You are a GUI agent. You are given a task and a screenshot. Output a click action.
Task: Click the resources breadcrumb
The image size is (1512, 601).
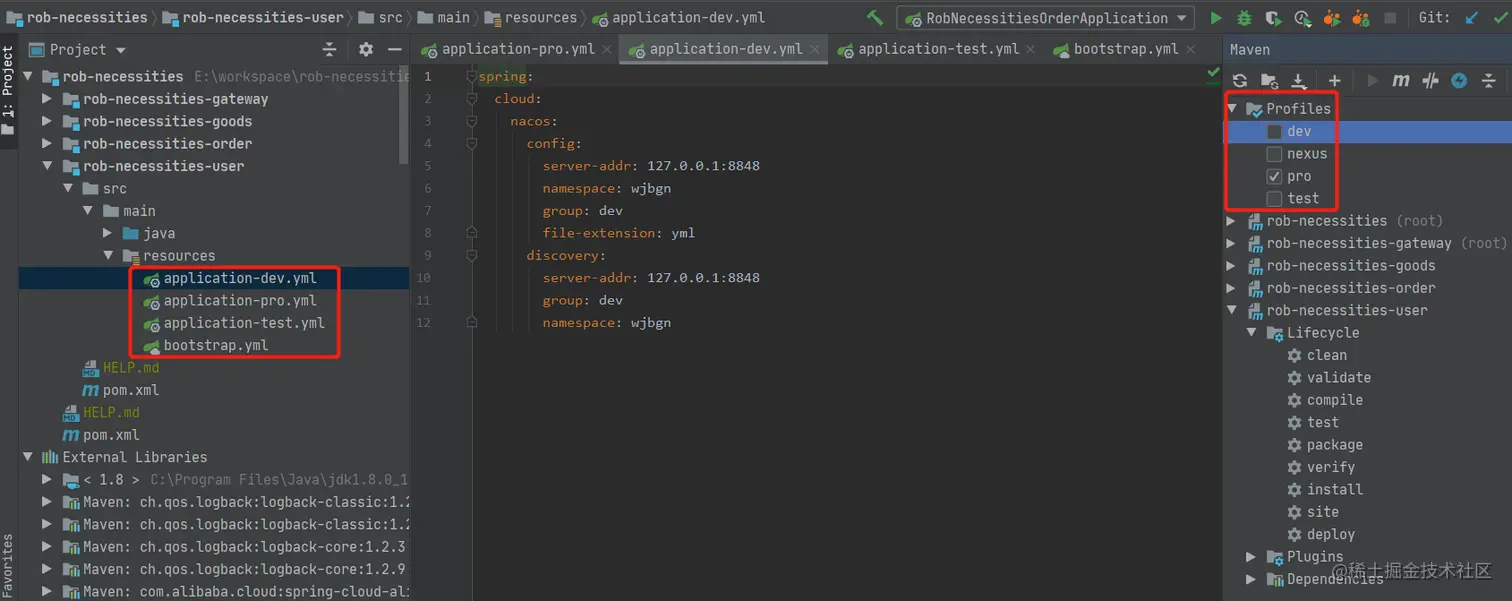click(530, 18)
